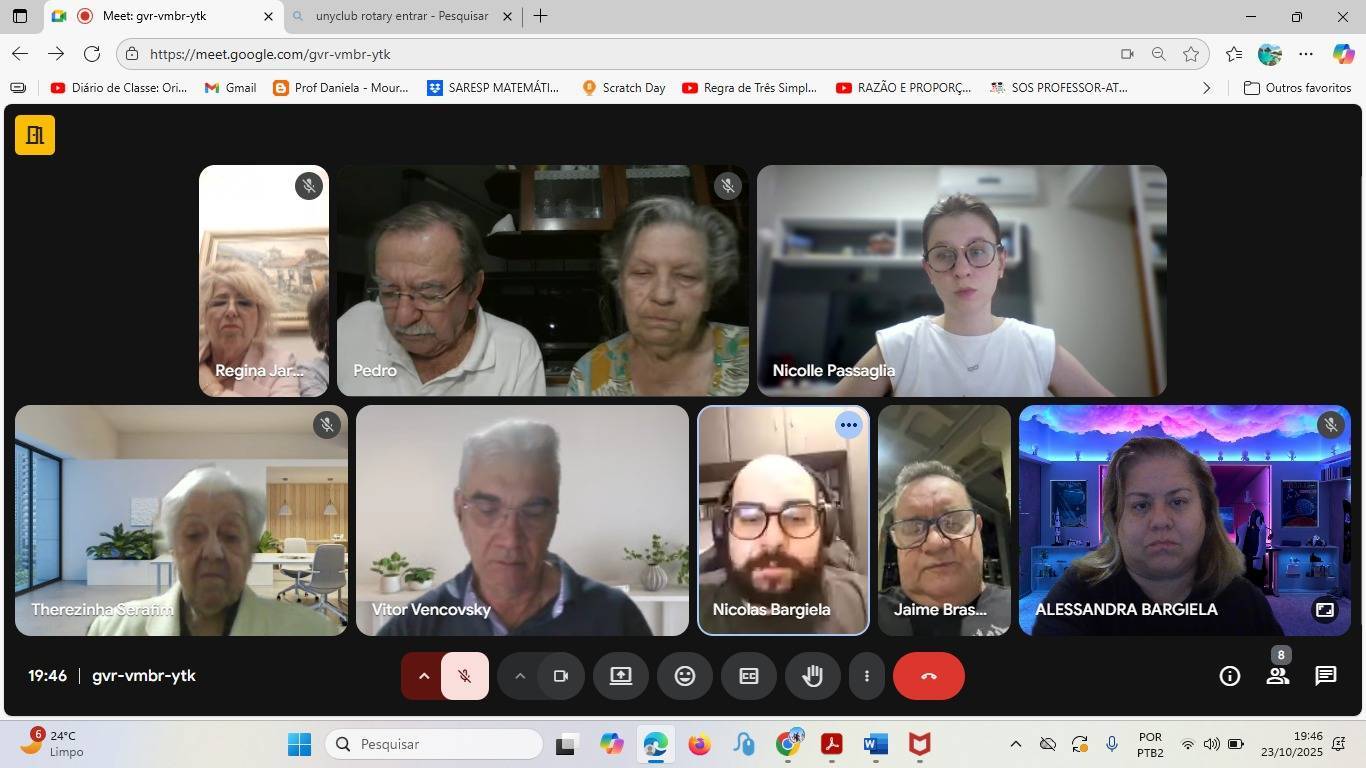Expand audio settings chevron beside microphone
This screenshot has height=768, width=1366.
click(423, 676)
